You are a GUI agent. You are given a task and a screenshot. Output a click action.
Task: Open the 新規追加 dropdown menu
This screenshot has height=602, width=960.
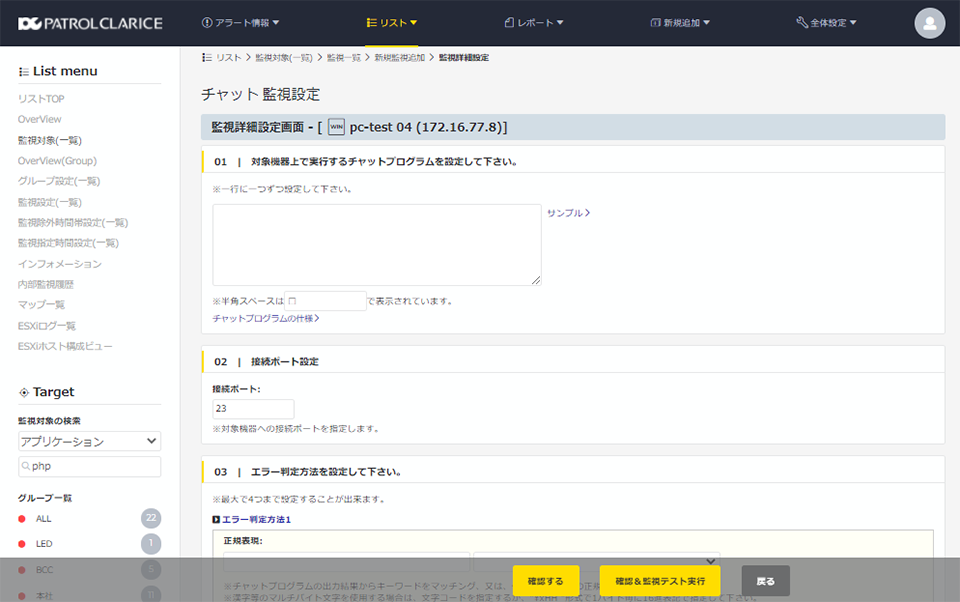tap(680, 23)
